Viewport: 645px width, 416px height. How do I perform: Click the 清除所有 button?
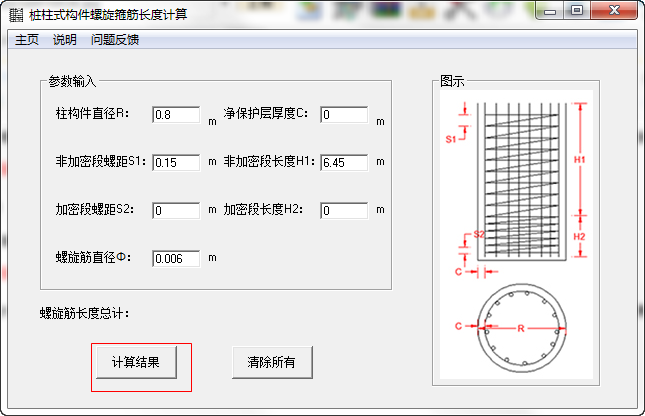coord(272,362)
